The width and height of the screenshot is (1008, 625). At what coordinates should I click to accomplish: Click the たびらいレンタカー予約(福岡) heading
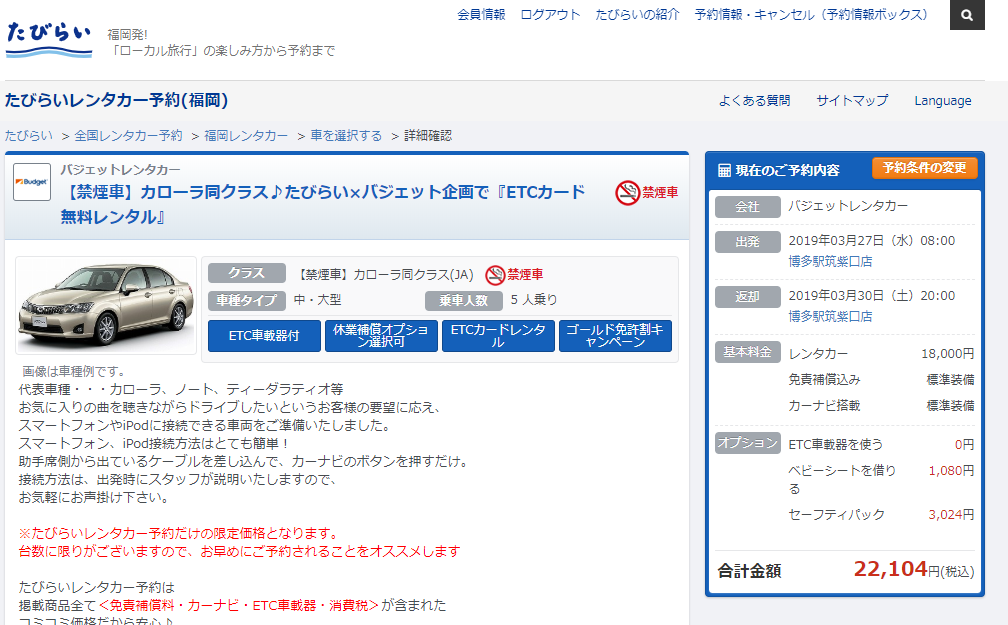point(116,100)
